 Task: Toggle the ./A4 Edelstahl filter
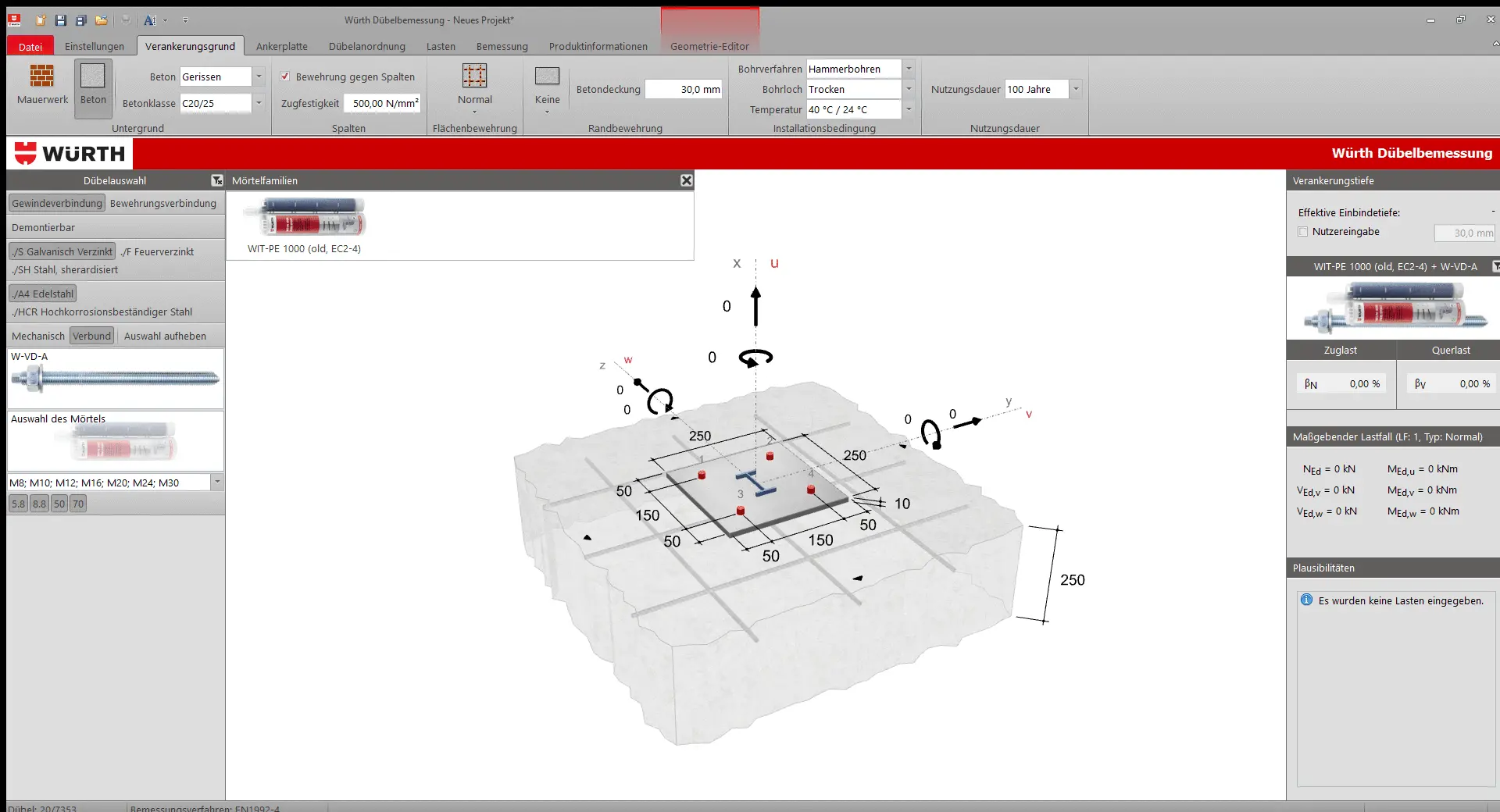43,294
